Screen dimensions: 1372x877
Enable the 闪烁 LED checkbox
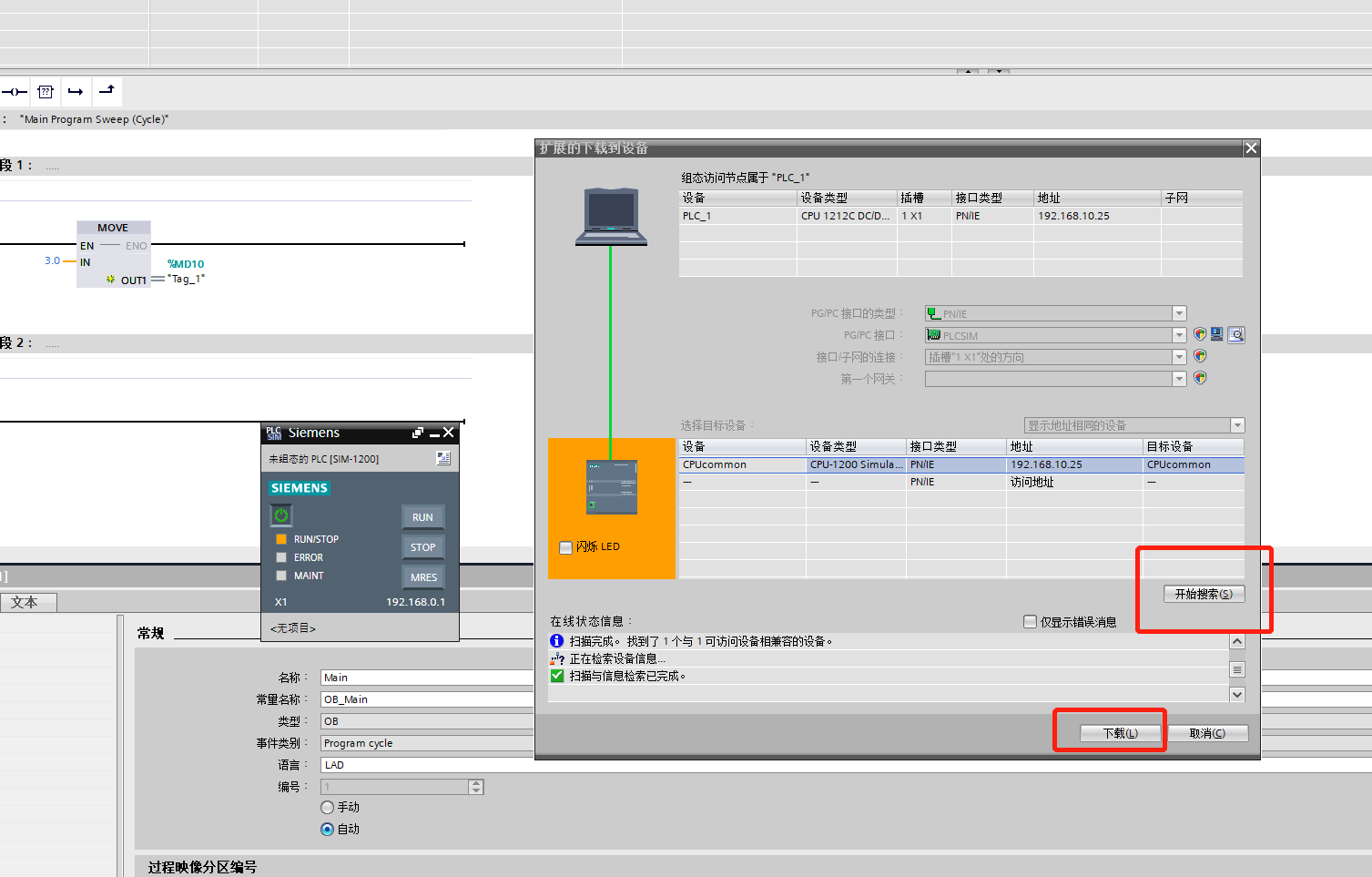tap(565, 547)
